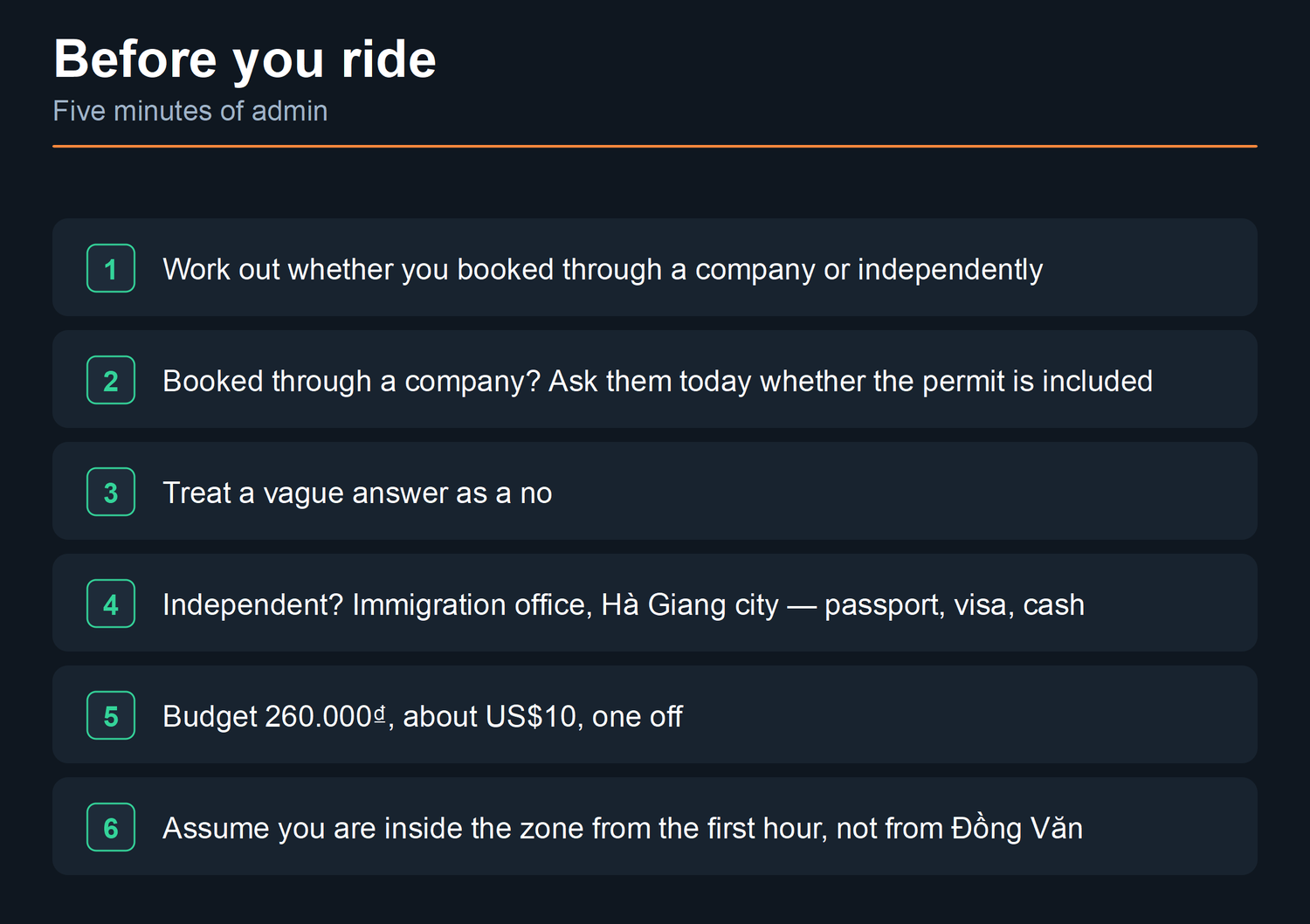Select the number 5 step badge

point(111,715)
